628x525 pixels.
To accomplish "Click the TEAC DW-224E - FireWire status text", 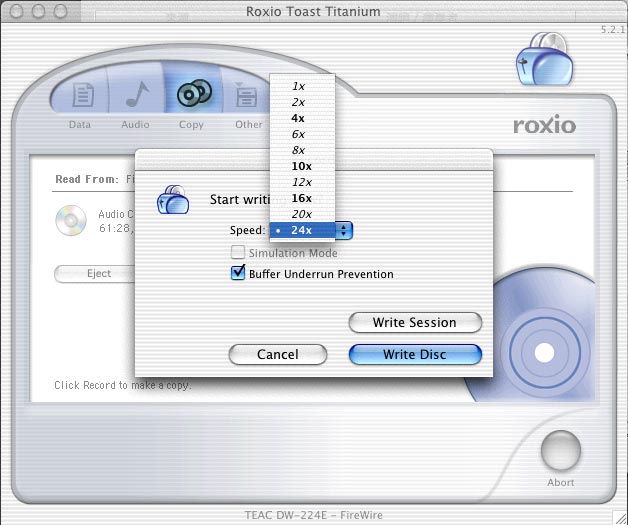I will [314, 515].
